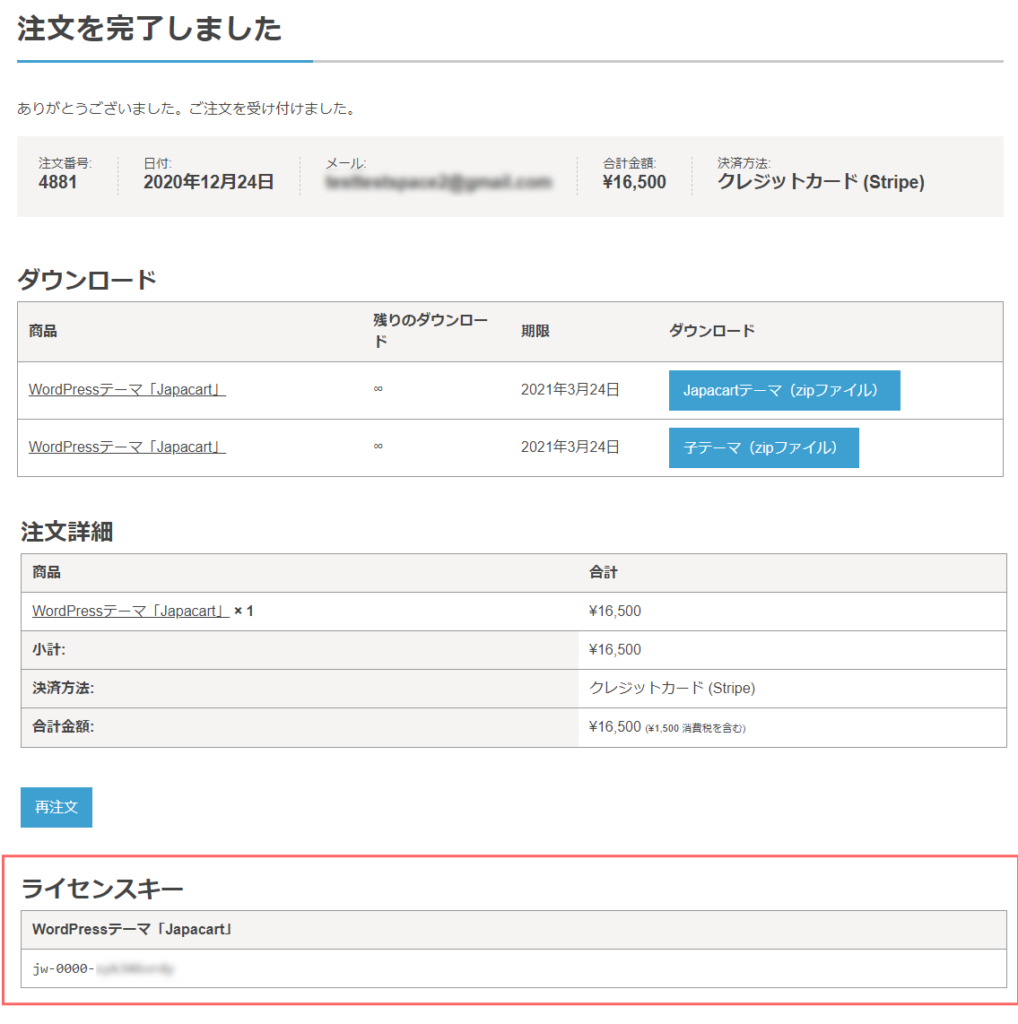Click the 合計金額: label in the summary bar
Viewport: 1018px width, 1024px height.
(x=629, y=163)
